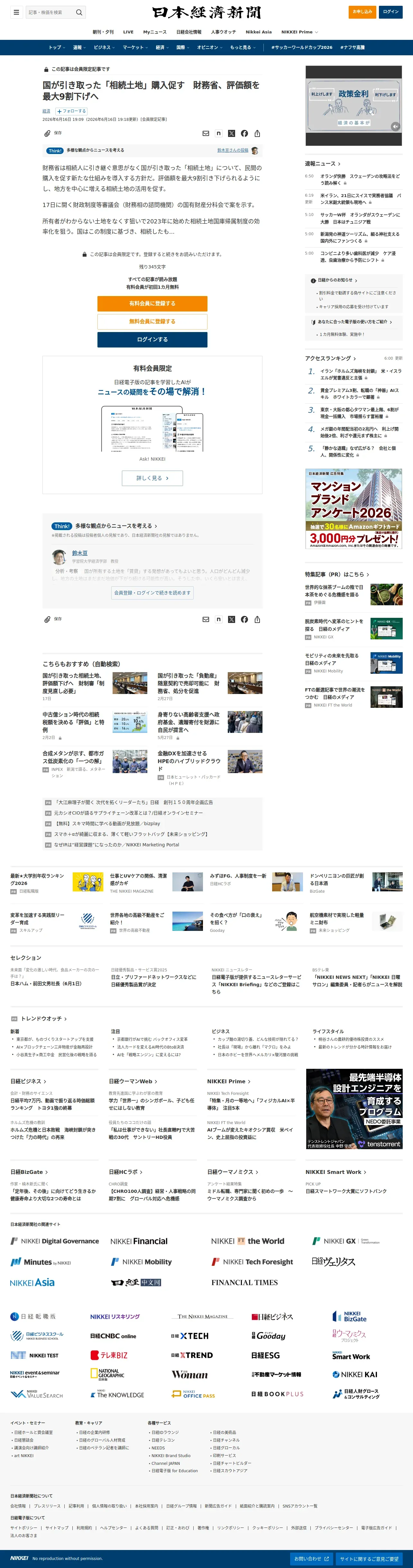The height and width of the screenshot is (1568, 413).
Task: Expand マーケット navigation dropdown
Action: [x=135, y=48]
